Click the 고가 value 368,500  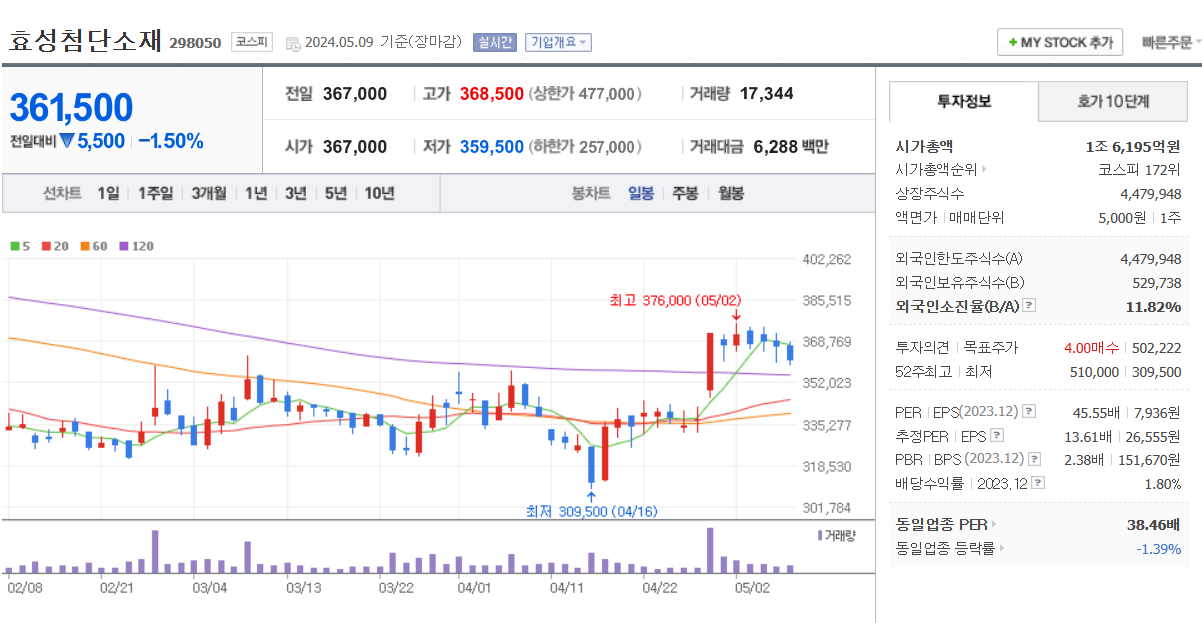coord(492,93)
